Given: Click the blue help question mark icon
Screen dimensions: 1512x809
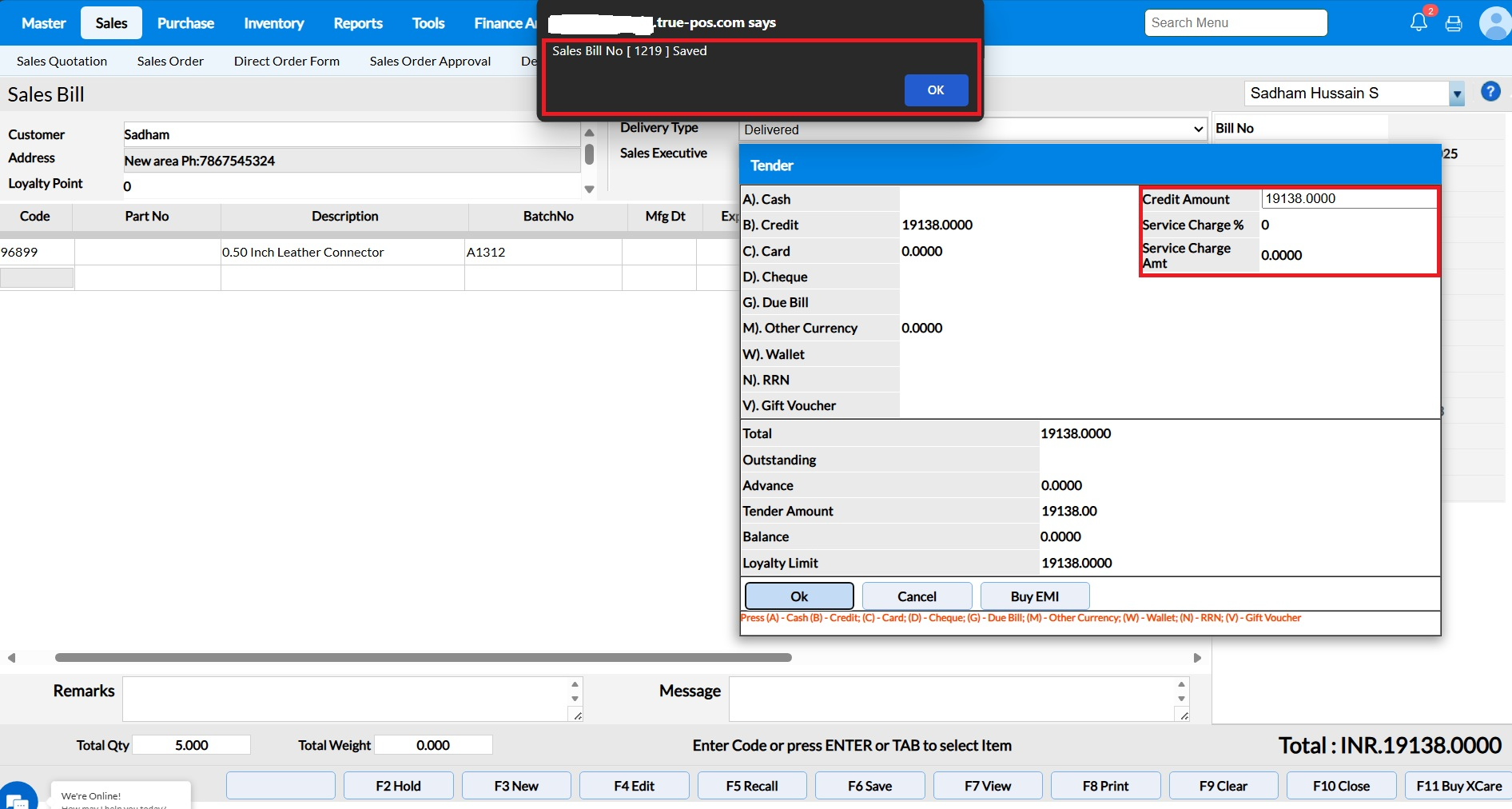Looking at the screenshot, I should tap(1490, 92).
